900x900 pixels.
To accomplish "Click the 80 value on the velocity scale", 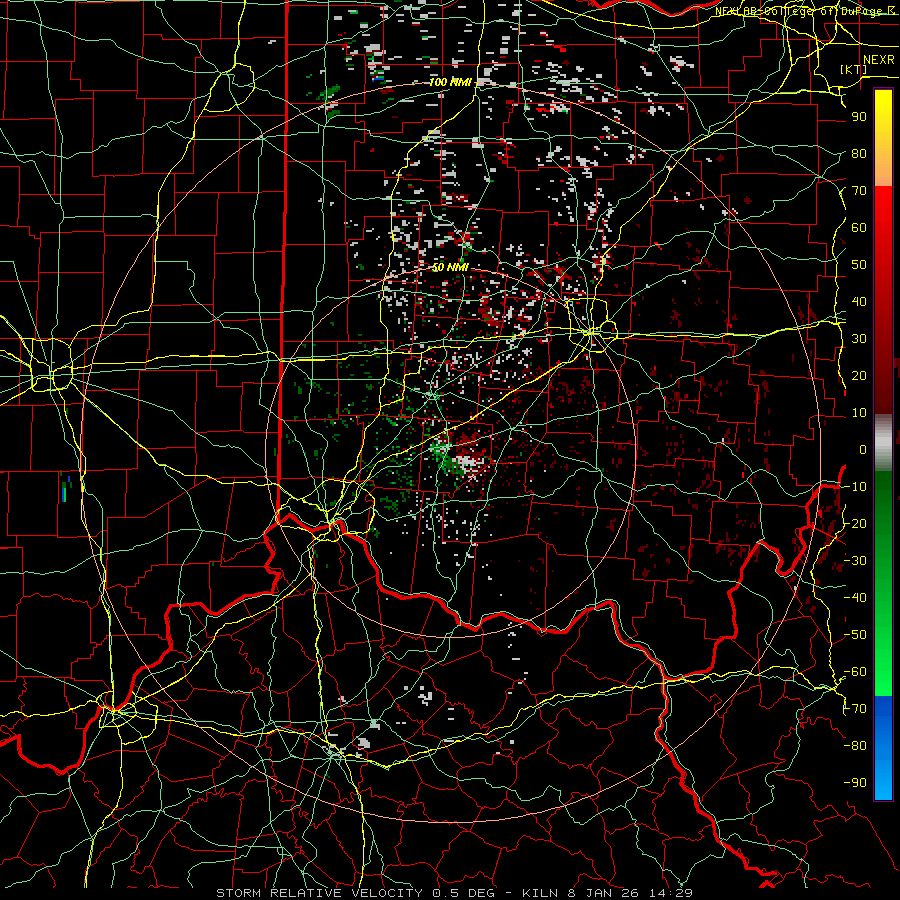I will pyautogui.click(x=859, y=154).
